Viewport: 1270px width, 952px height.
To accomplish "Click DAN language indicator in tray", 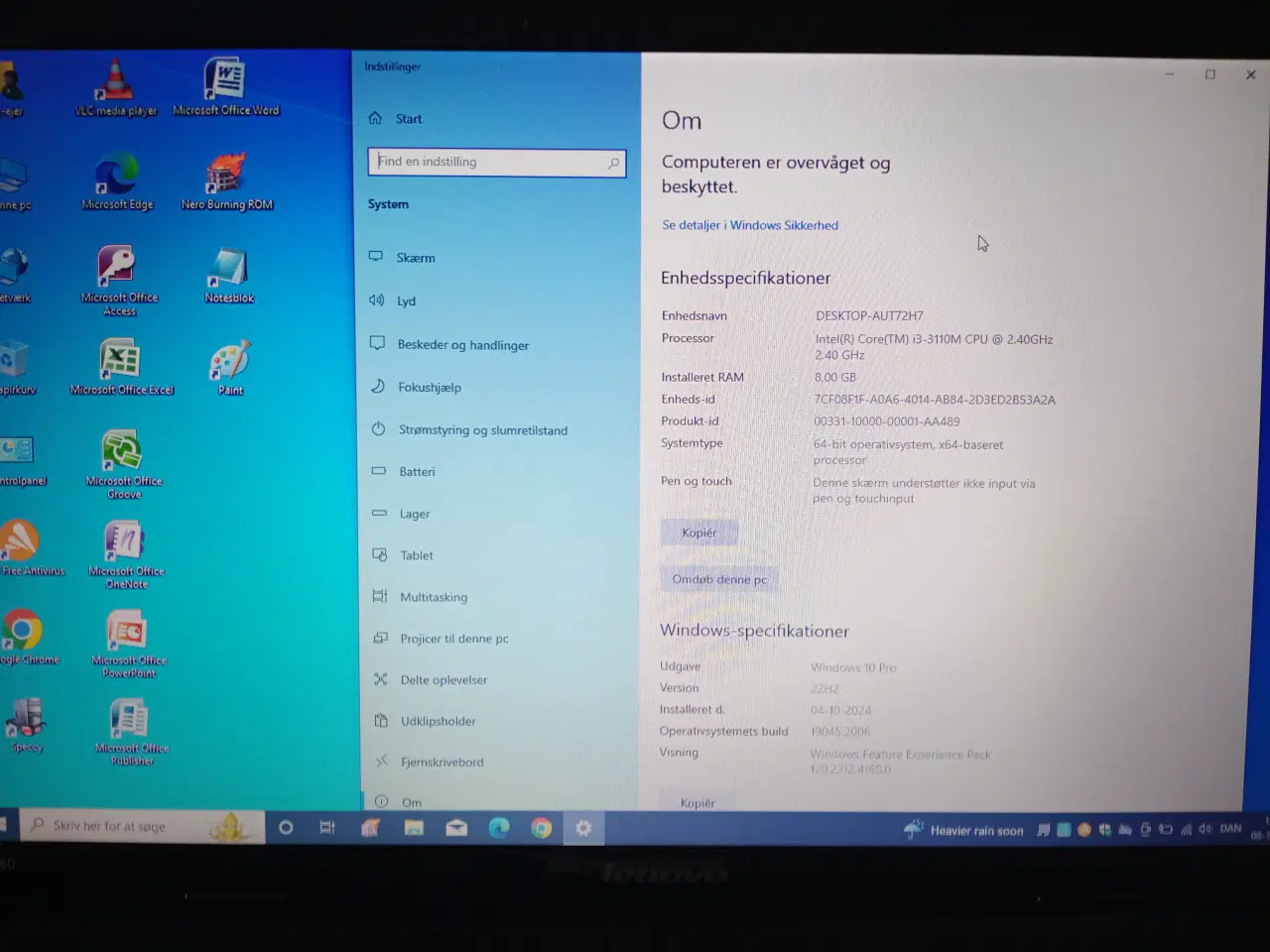I will [x=1230, y=829].
